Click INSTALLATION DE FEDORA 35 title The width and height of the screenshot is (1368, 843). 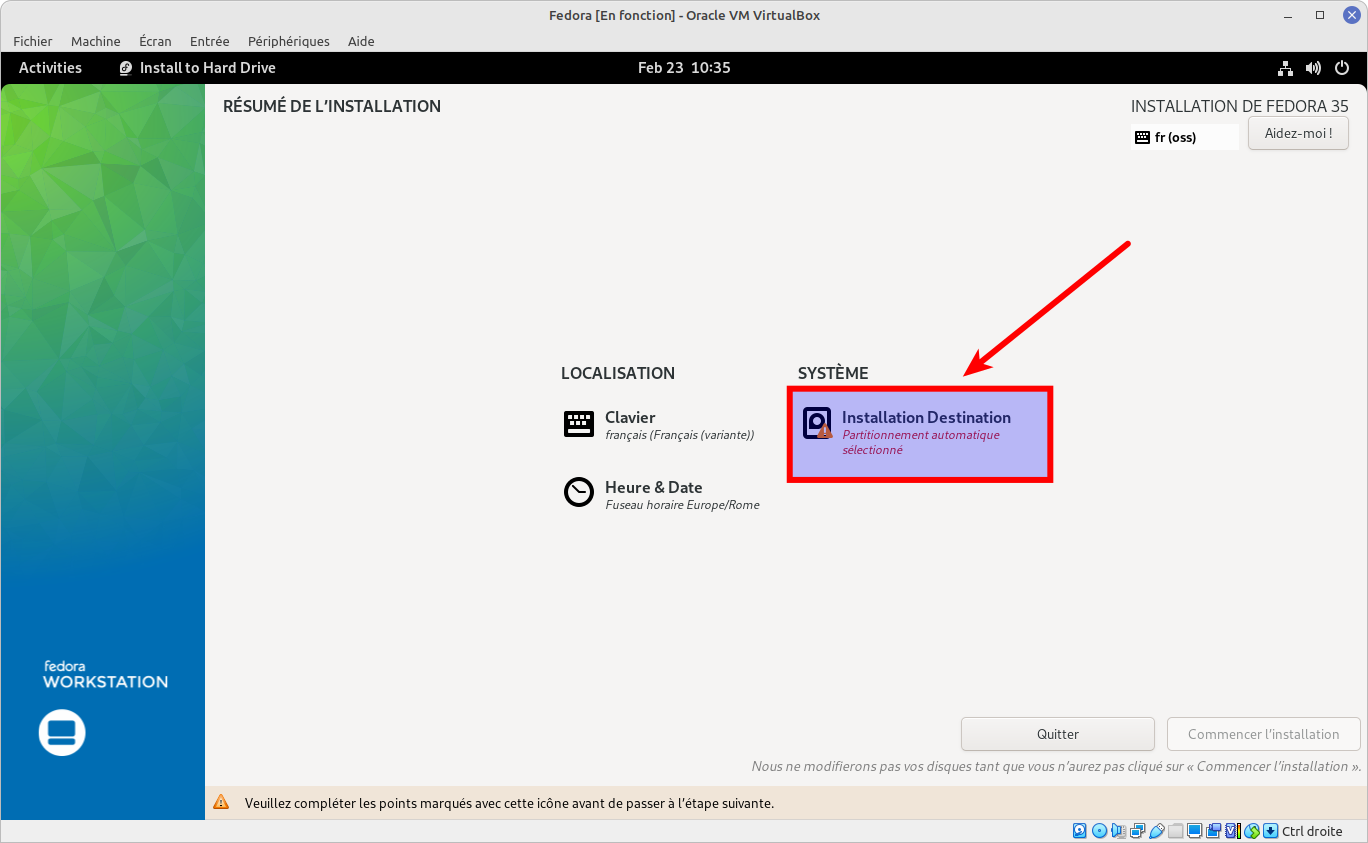click(1240, 106)
